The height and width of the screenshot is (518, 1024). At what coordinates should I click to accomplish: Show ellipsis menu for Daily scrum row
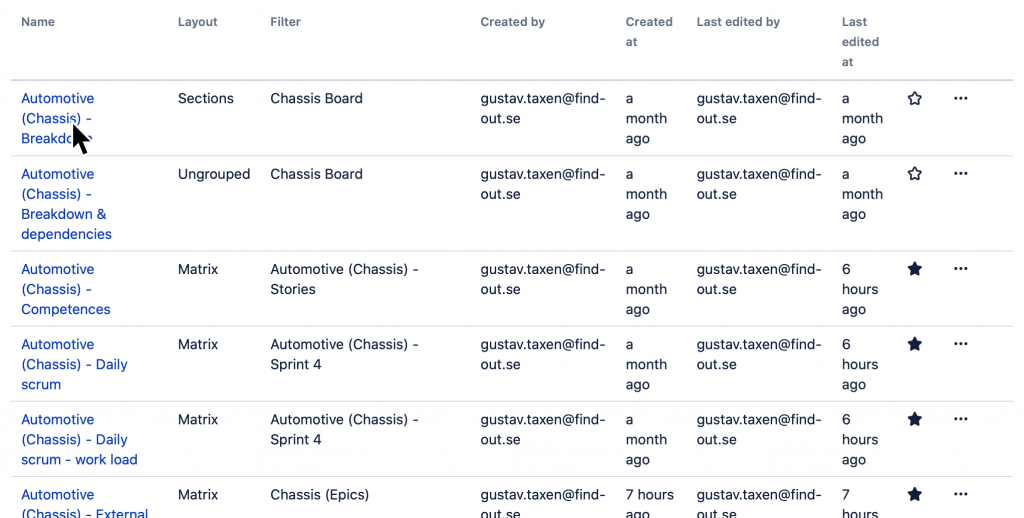(960, 344)
